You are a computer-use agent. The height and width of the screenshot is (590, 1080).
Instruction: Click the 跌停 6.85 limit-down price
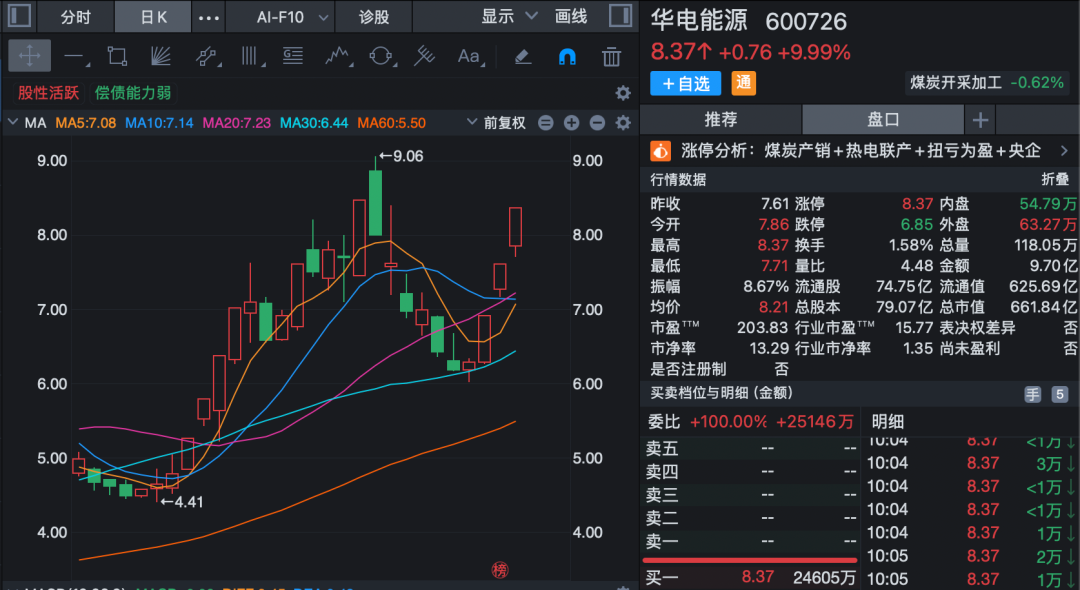point(917,224)
